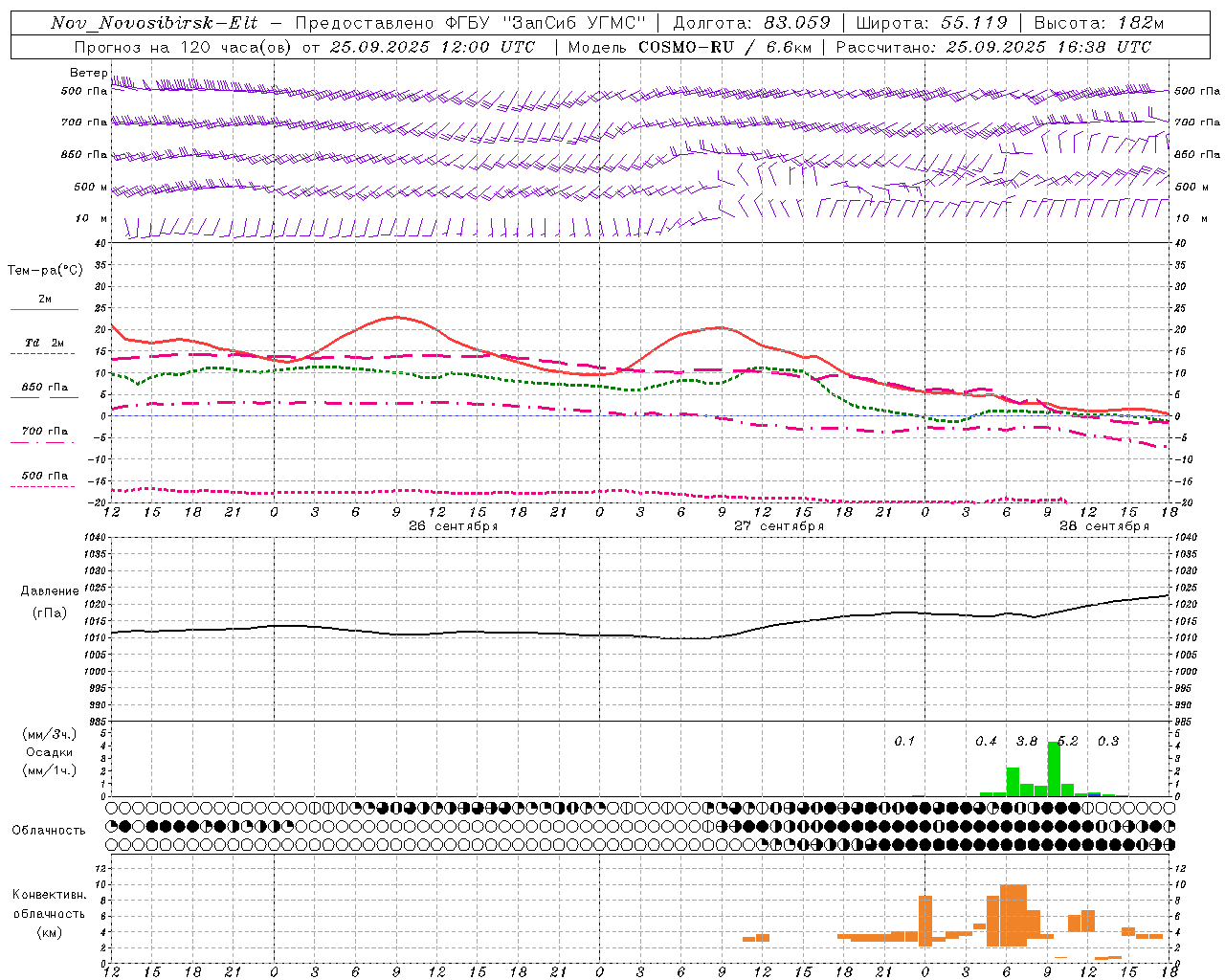
Task: Click the tallest green precipitation bar under 5.2
Action: pos(1054,768)
